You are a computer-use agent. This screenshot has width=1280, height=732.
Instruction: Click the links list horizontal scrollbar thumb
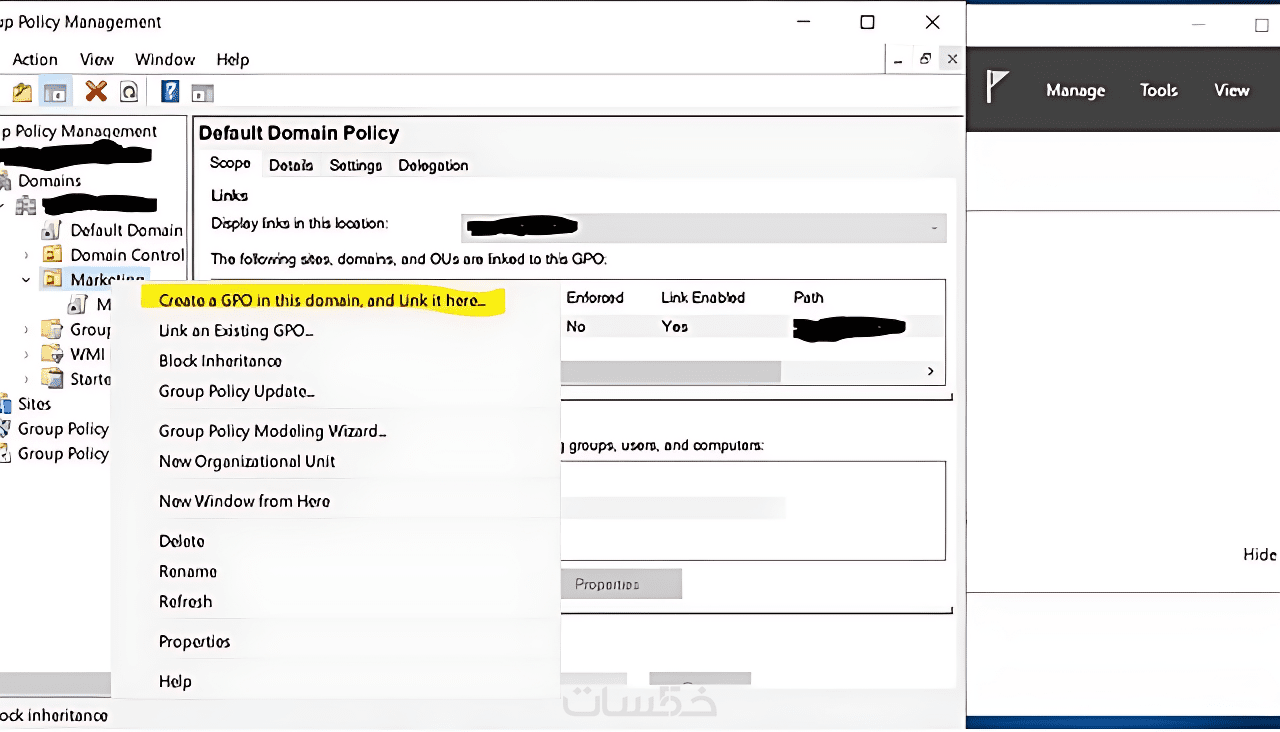pos(670,371)
